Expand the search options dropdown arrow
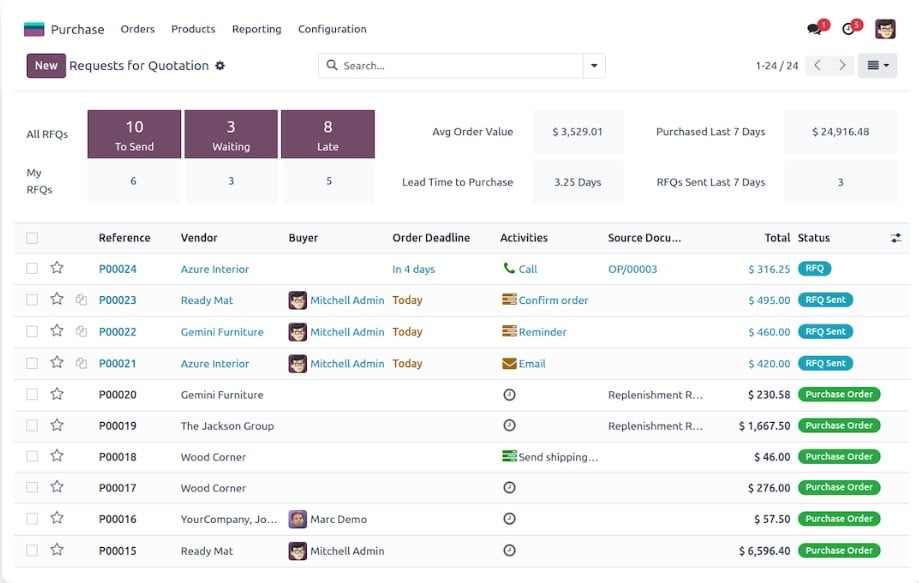This screenshot has width=919, height=583. (x=595, y=66)
